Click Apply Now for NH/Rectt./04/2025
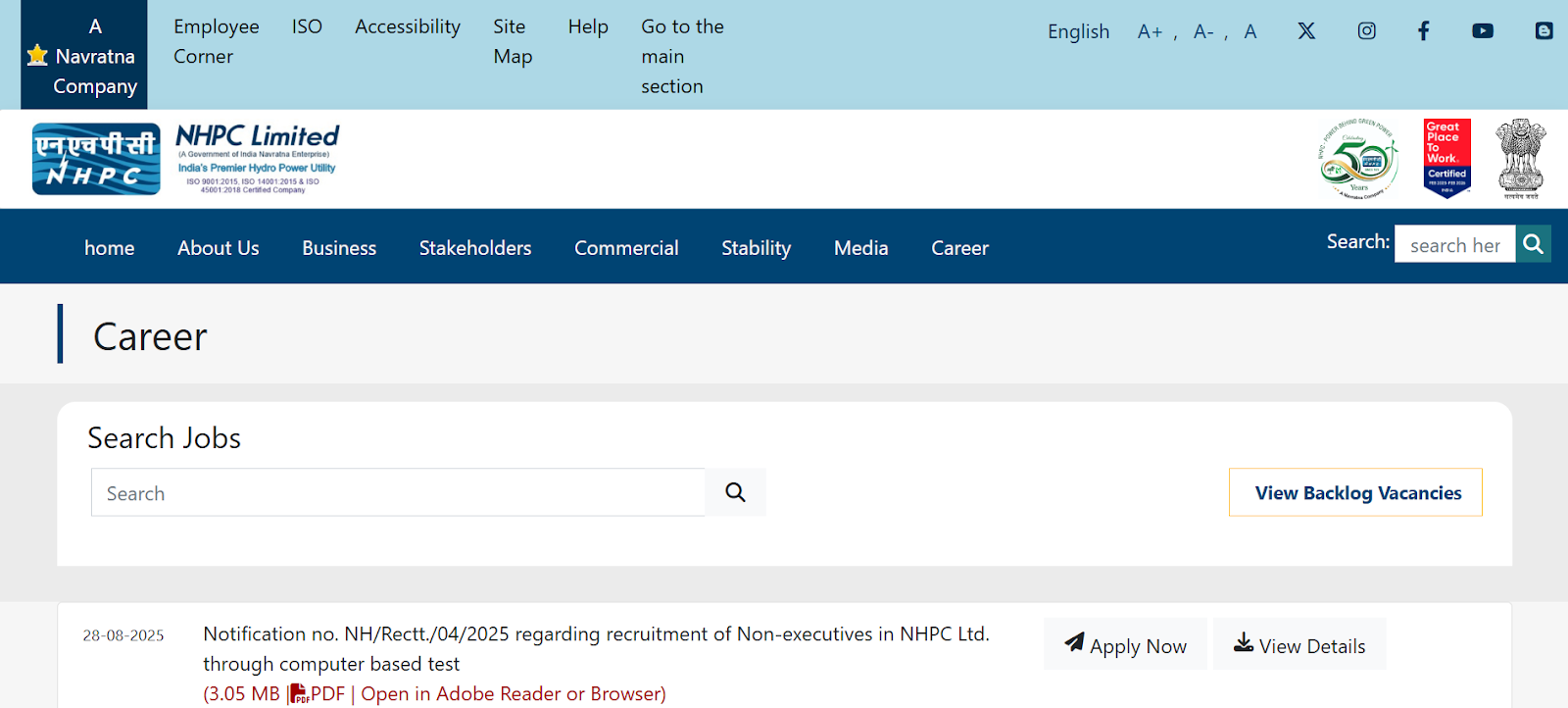 pos(1125,644)
